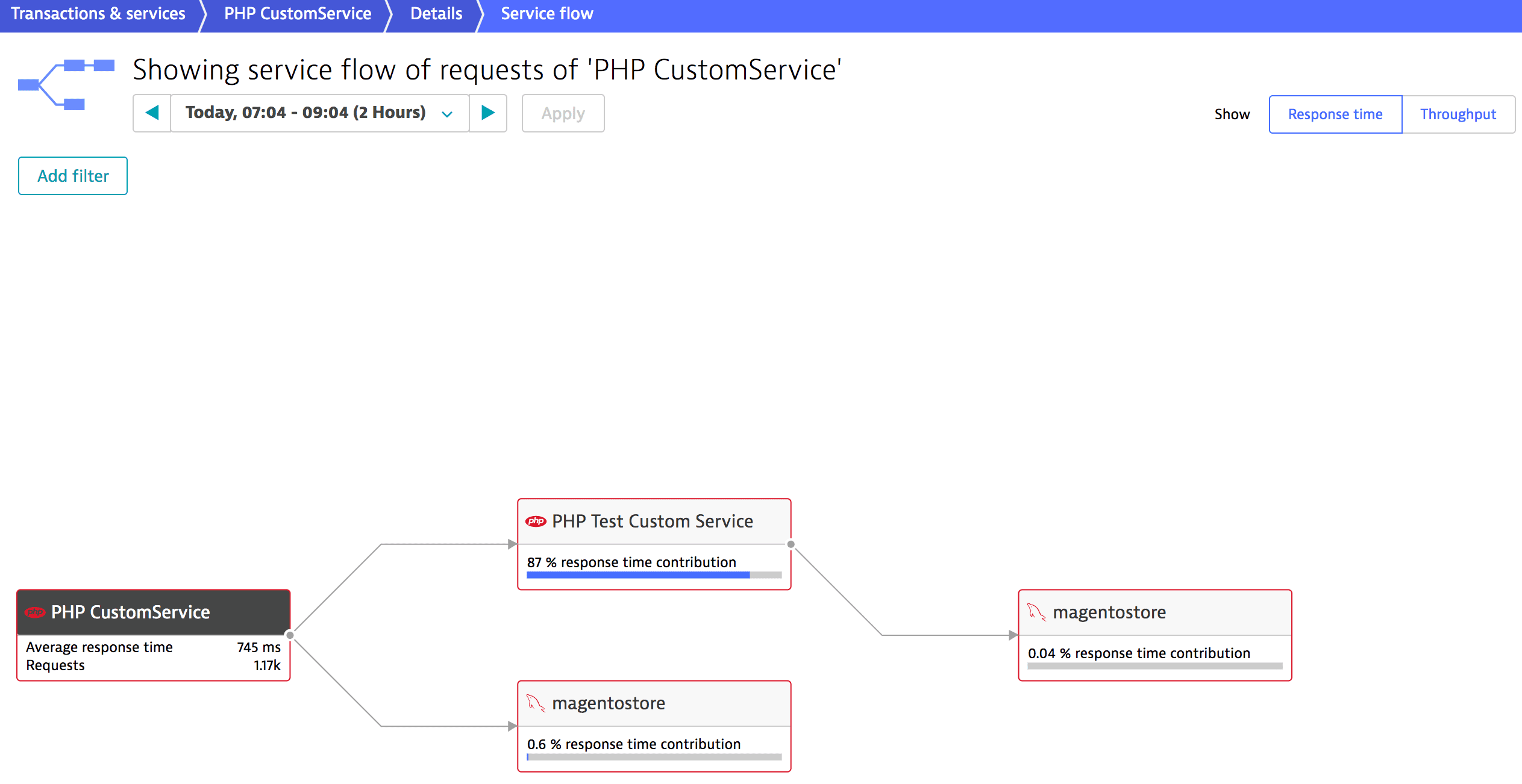Click '0.6 % response time contribution' text
This screenshot has height=784, width=1522.
point(634,744)
